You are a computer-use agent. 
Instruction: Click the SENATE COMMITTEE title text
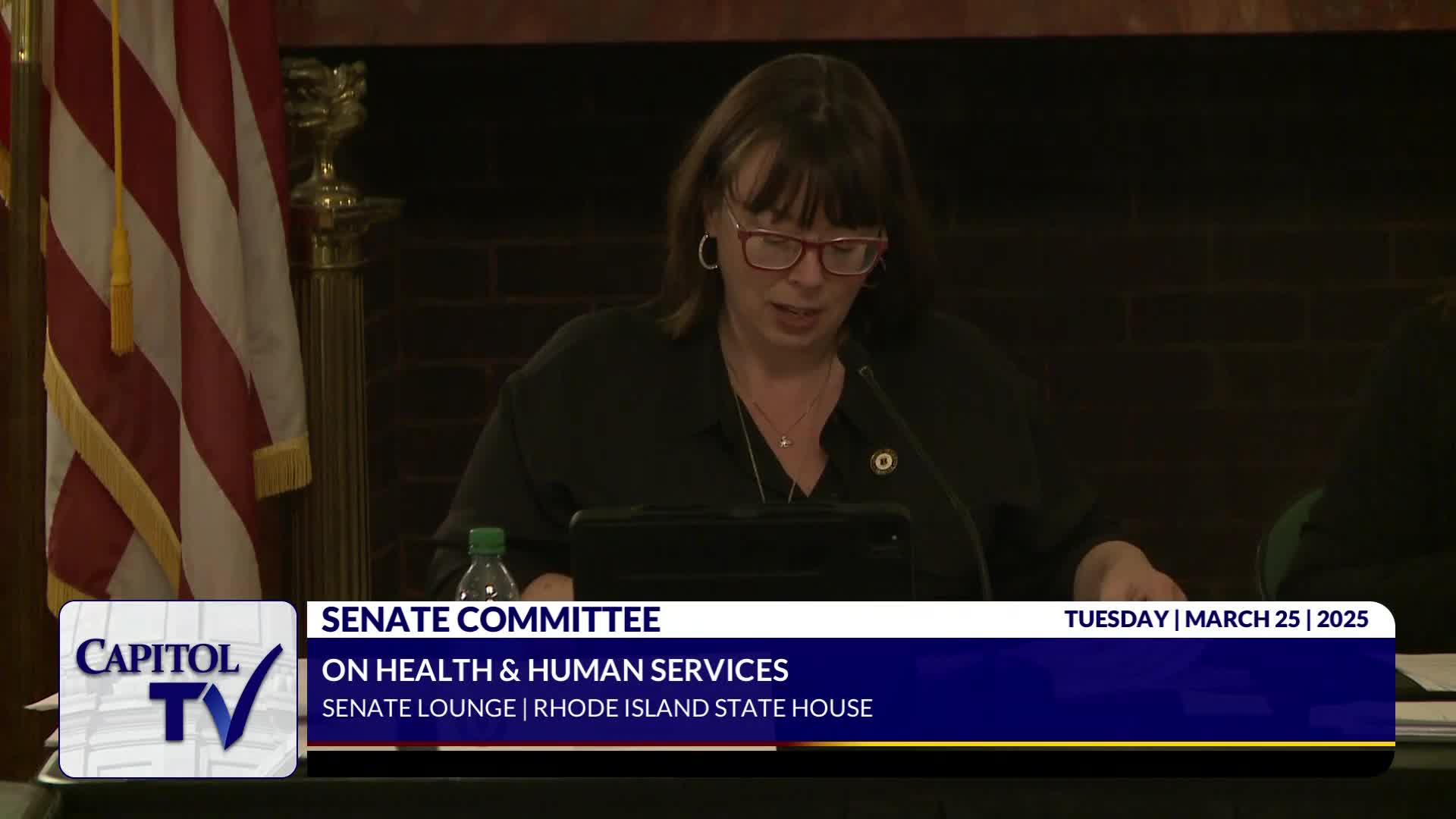coord(491,620)
